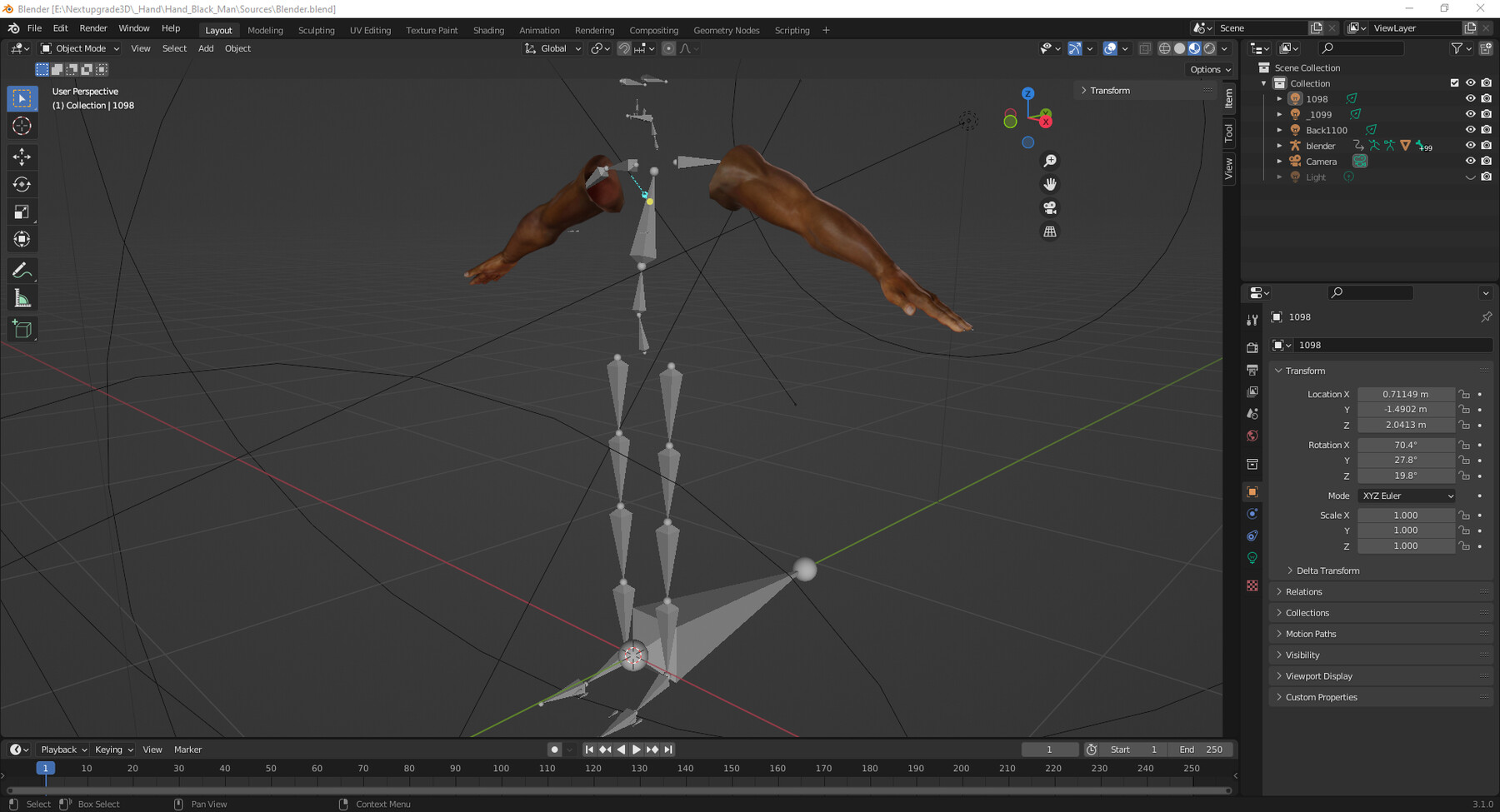Screen dimensions: 1500x812
Task: Click the Add Cube tool
Action: [22, 330]
